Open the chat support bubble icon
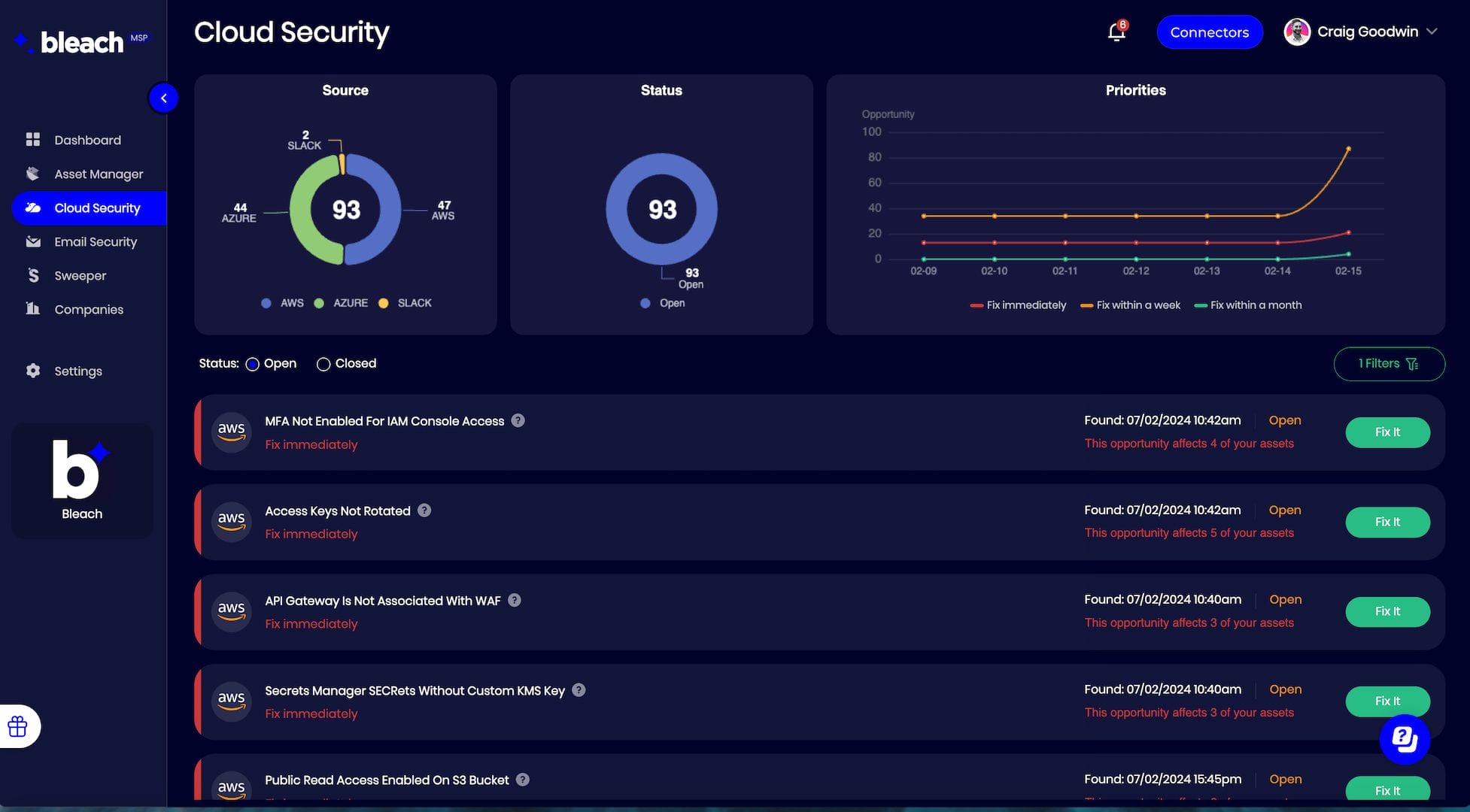 1404,739
